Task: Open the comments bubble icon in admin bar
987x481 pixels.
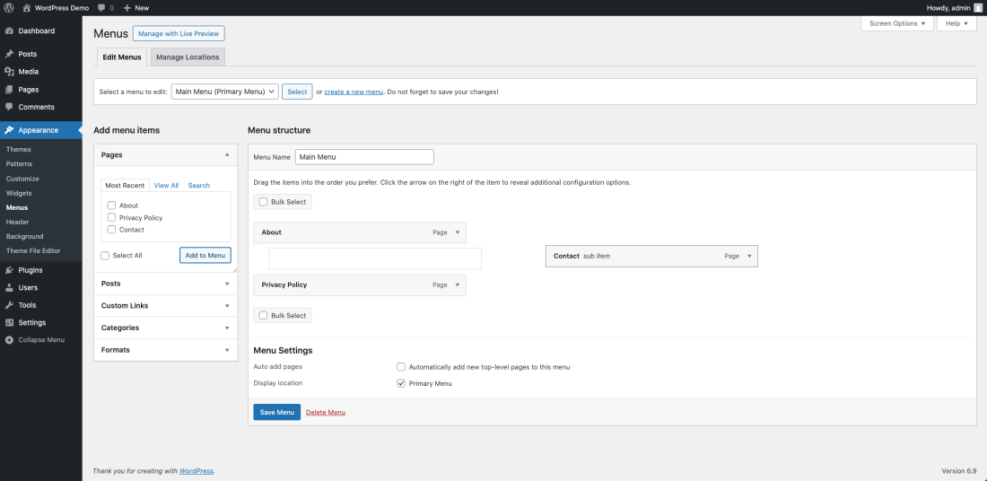Action: click(x=102, y=8)
